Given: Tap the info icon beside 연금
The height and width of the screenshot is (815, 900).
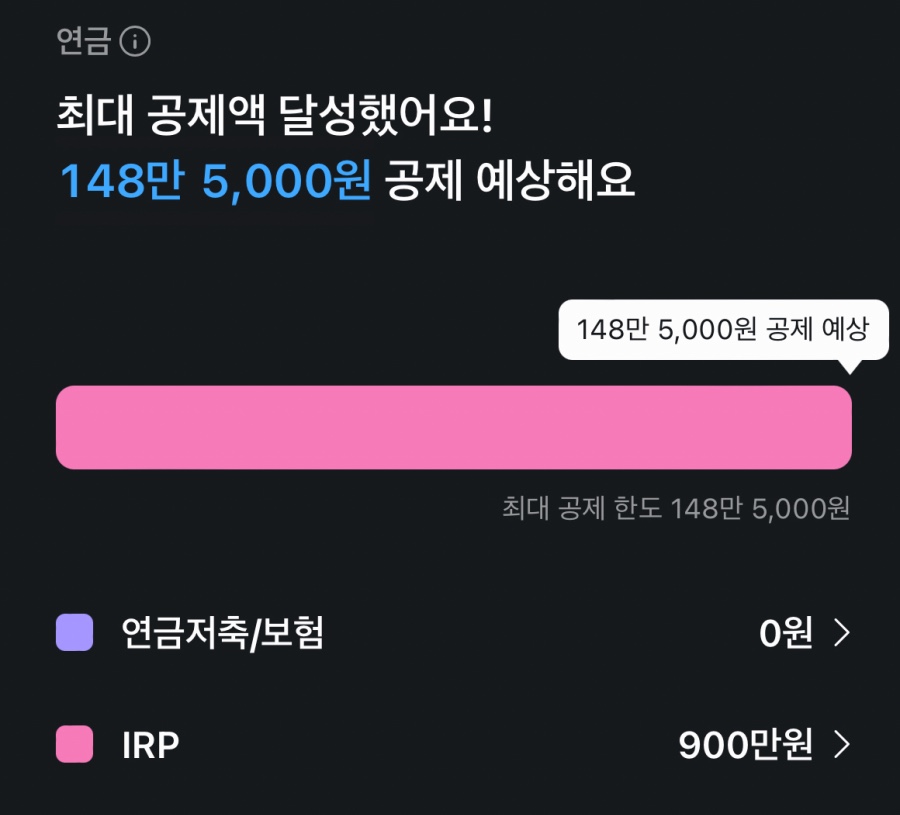Looking at the screenshot, I should [x=134, y=42].
